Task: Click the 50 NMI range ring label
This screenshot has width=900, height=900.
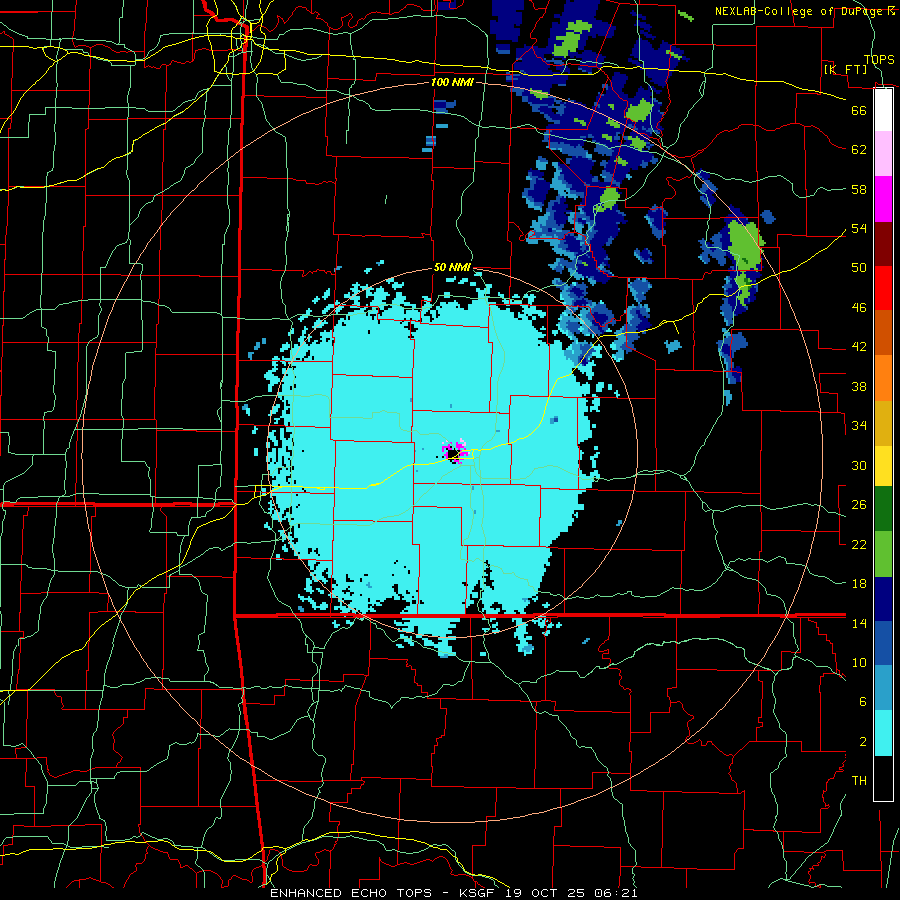Action: 452,267
